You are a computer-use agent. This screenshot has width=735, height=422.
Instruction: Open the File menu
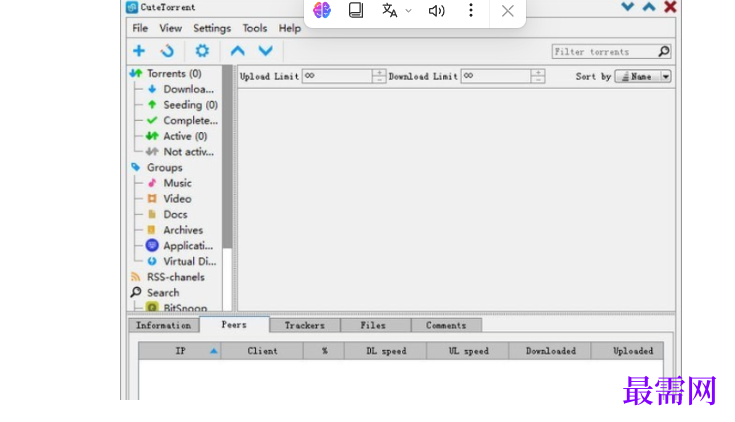140,28
